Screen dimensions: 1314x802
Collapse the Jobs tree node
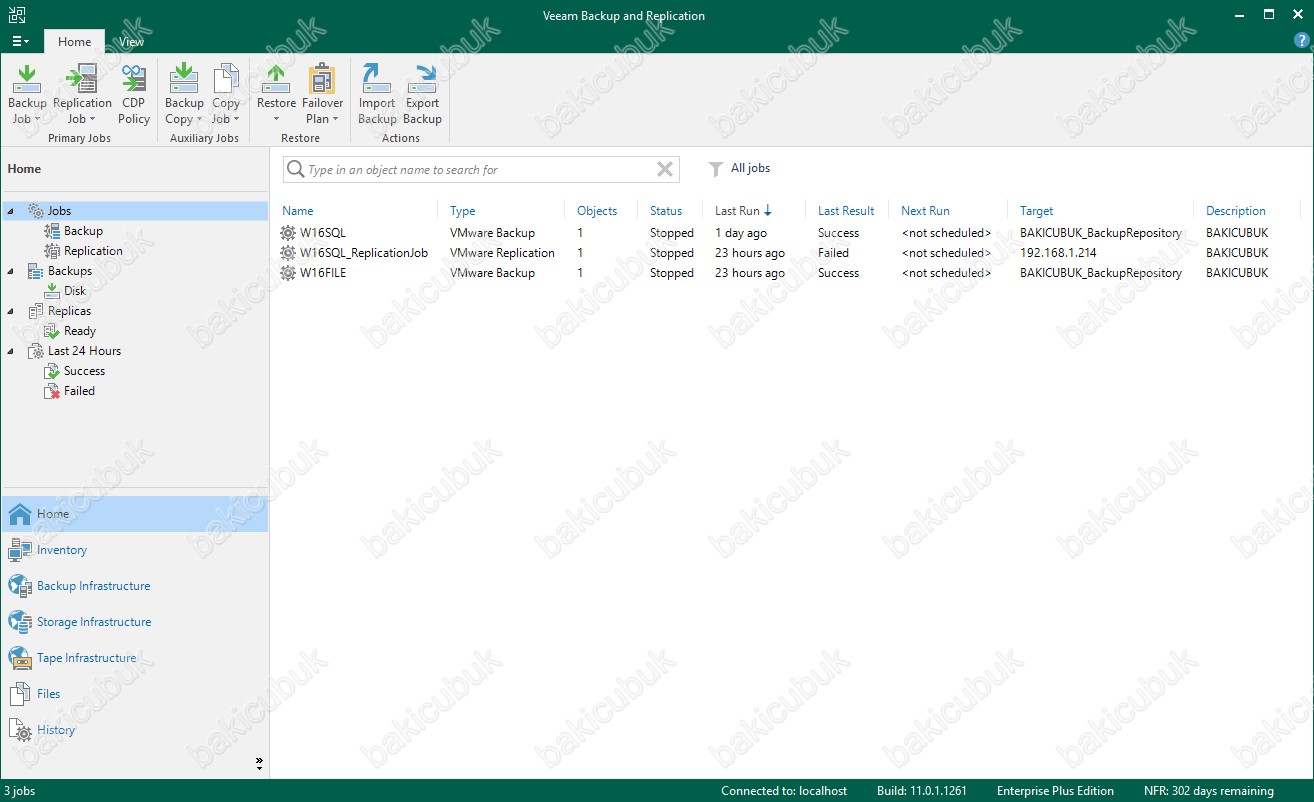(x=11, y=211)
